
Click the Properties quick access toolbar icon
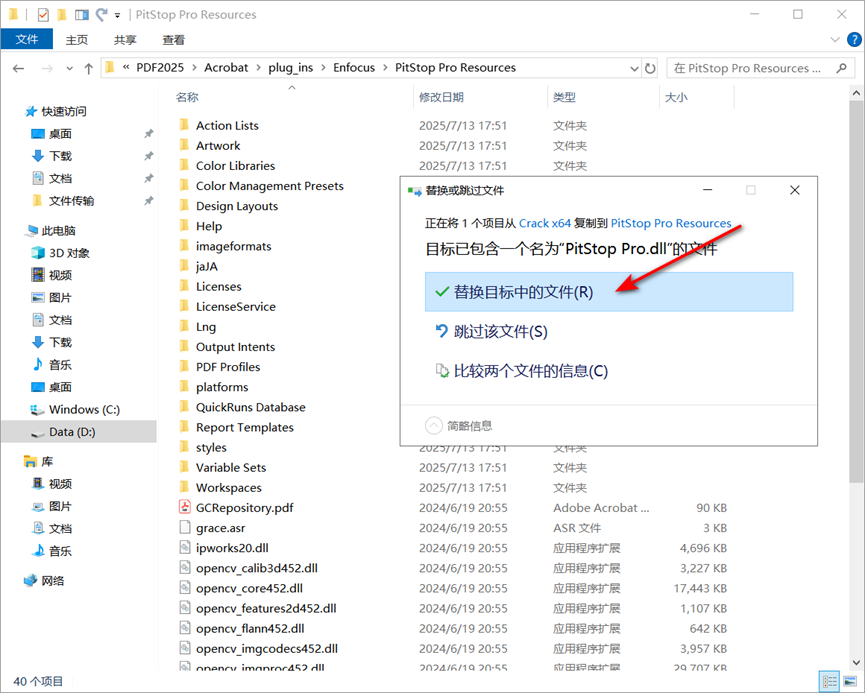pyautogui.click(x=43, y=14)
